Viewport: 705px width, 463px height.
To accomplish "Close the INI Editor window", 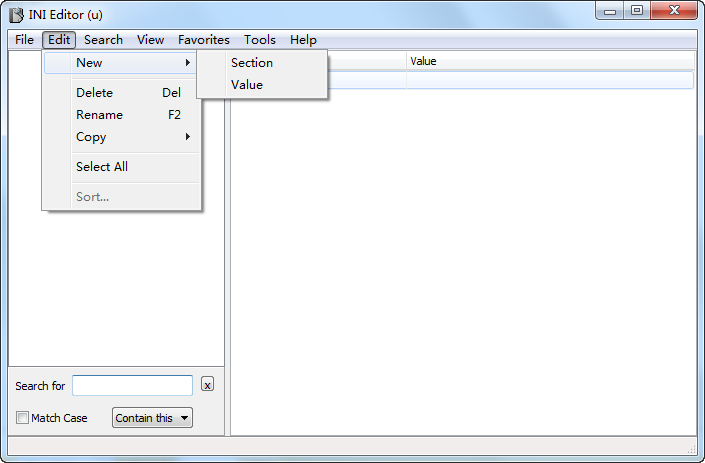I will (x=674, y=11).
